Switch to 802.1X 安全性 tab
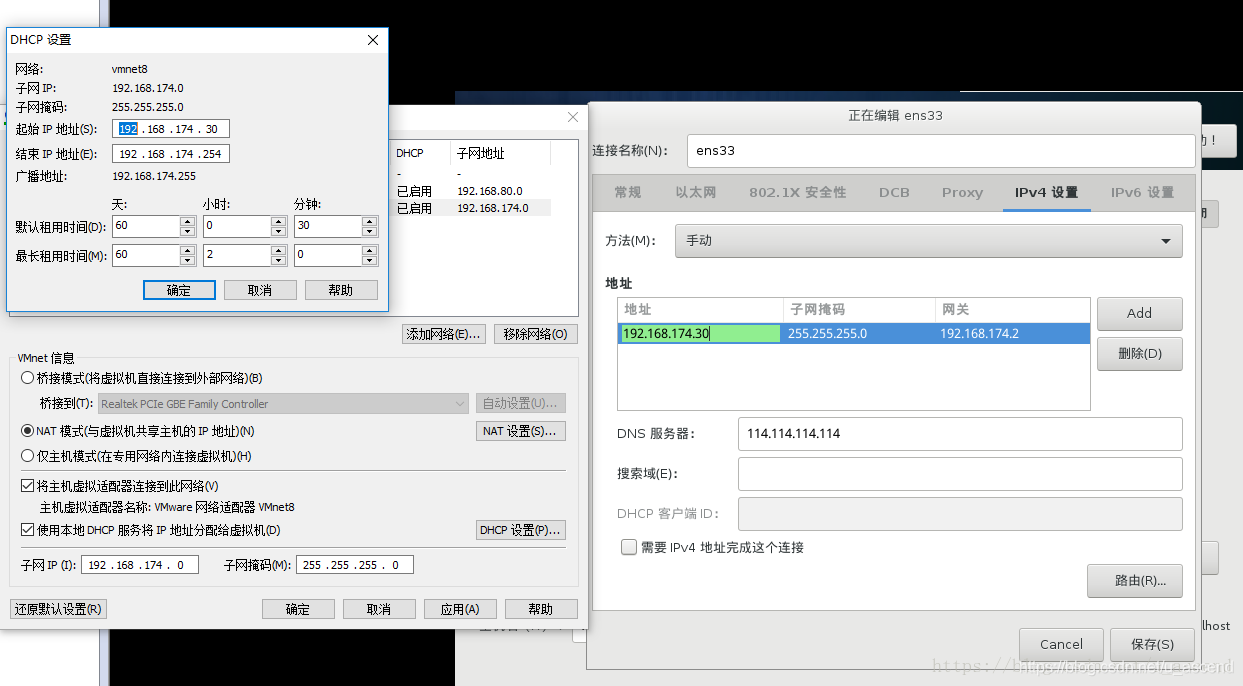Image resolution: width=1243 pixels, height=686 pixels. (x=798, y=192)
